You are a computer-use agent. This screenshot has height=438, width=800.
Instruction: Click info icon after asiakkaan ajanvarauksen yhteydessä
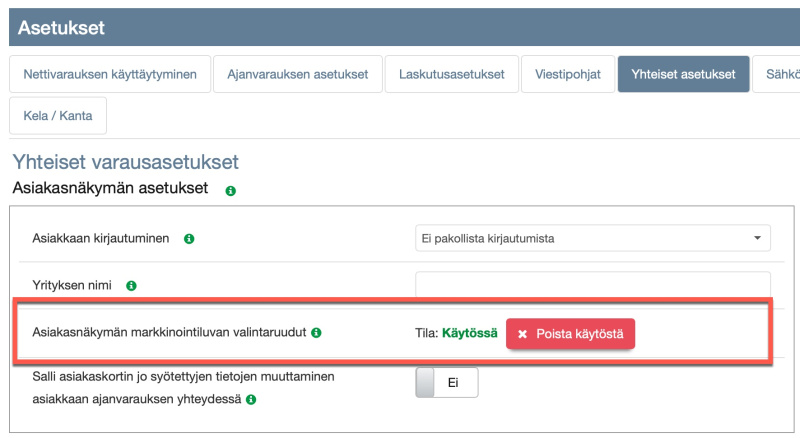(251, 400)
